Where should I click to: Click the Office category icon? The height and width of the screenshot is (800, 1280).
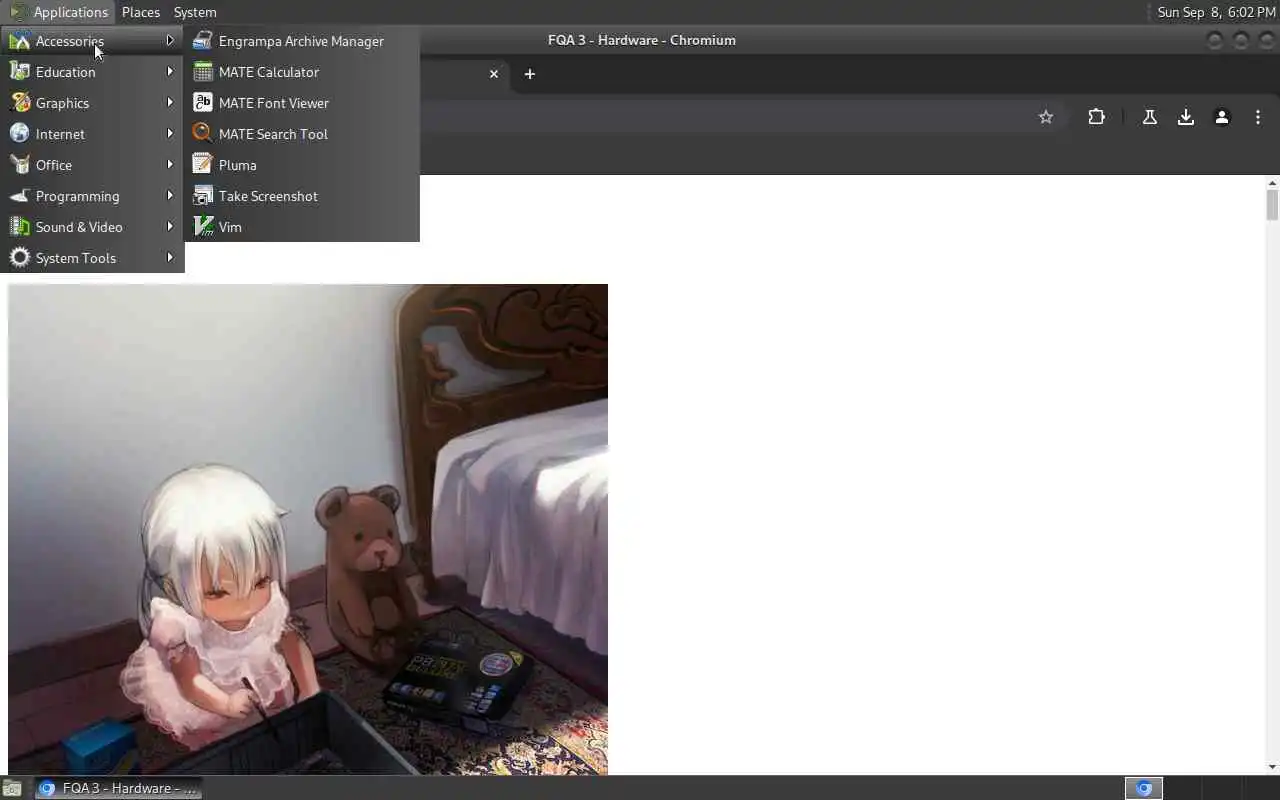(19, 165)
